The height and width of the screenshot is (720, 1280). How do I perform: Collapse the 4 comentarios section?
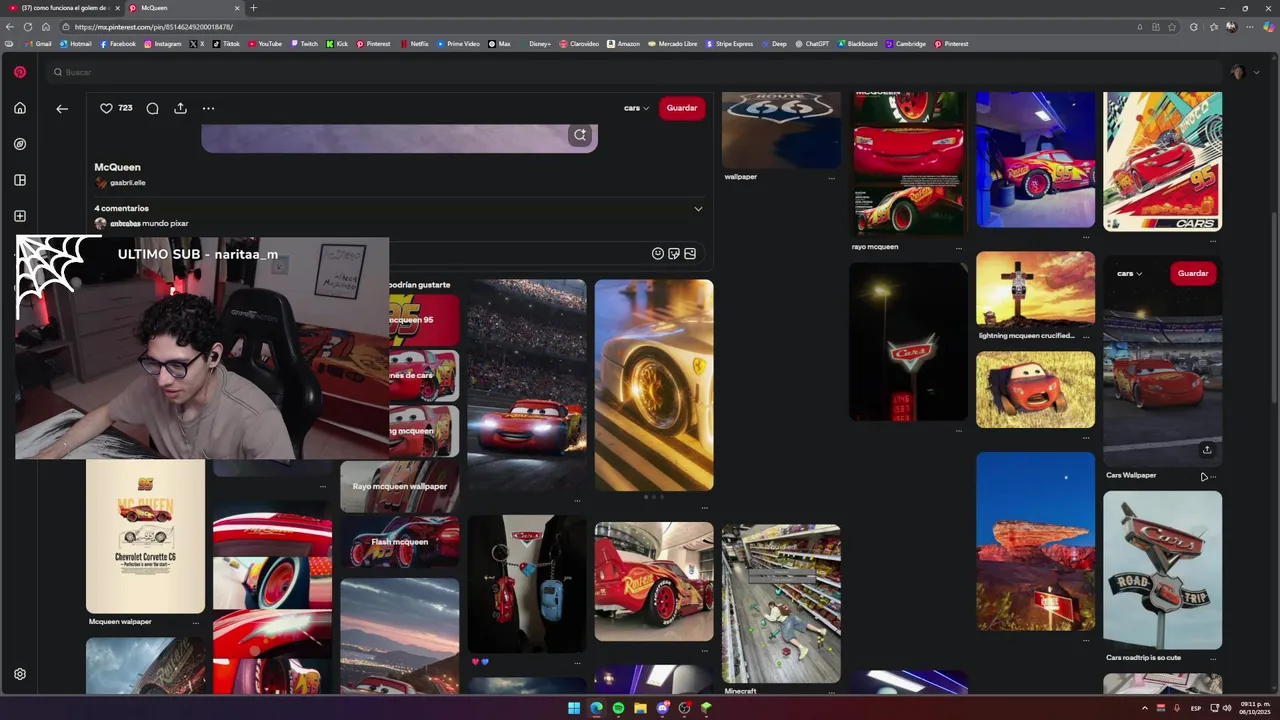click(x=698, y=209)
